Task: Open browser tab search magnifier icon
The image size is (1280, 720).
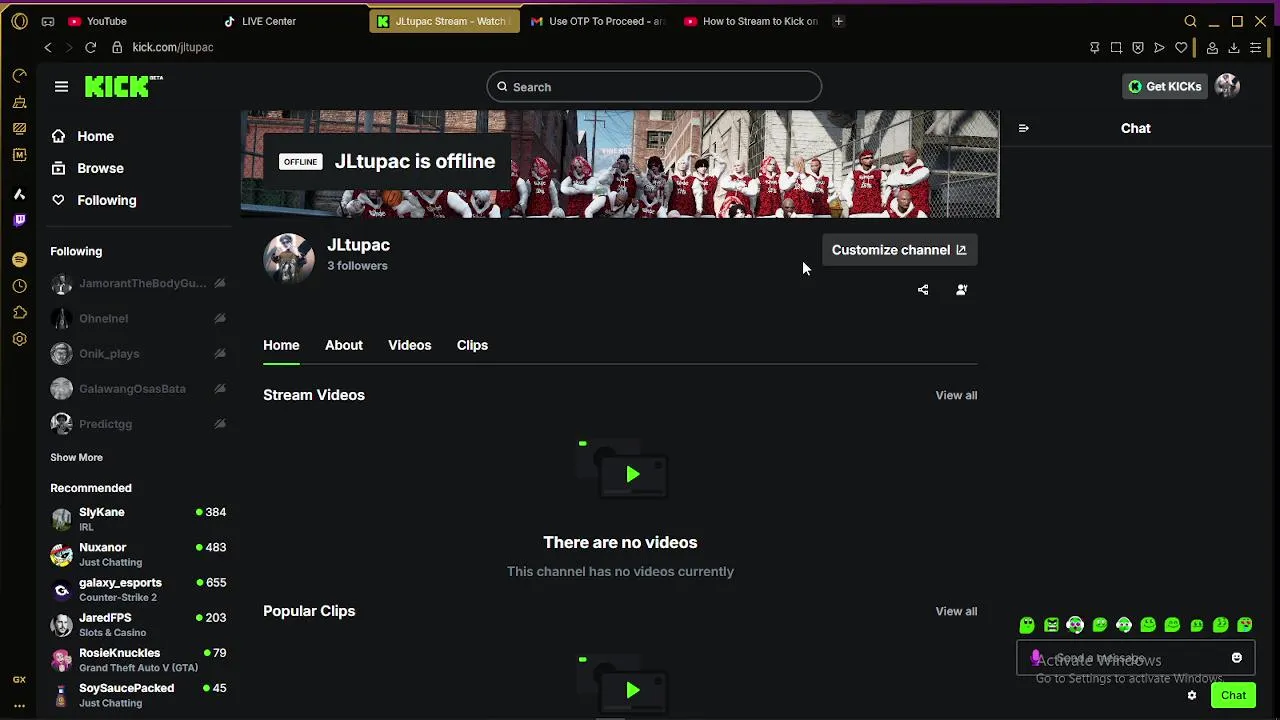Action: click(x=1190, y=21)
